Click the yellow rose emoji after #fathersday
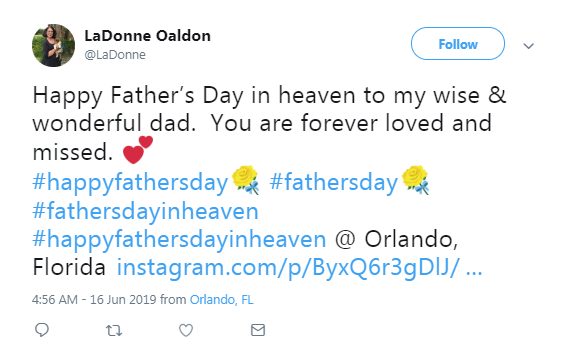This screenshot has height=361, width=568. (x=415, y=180)
